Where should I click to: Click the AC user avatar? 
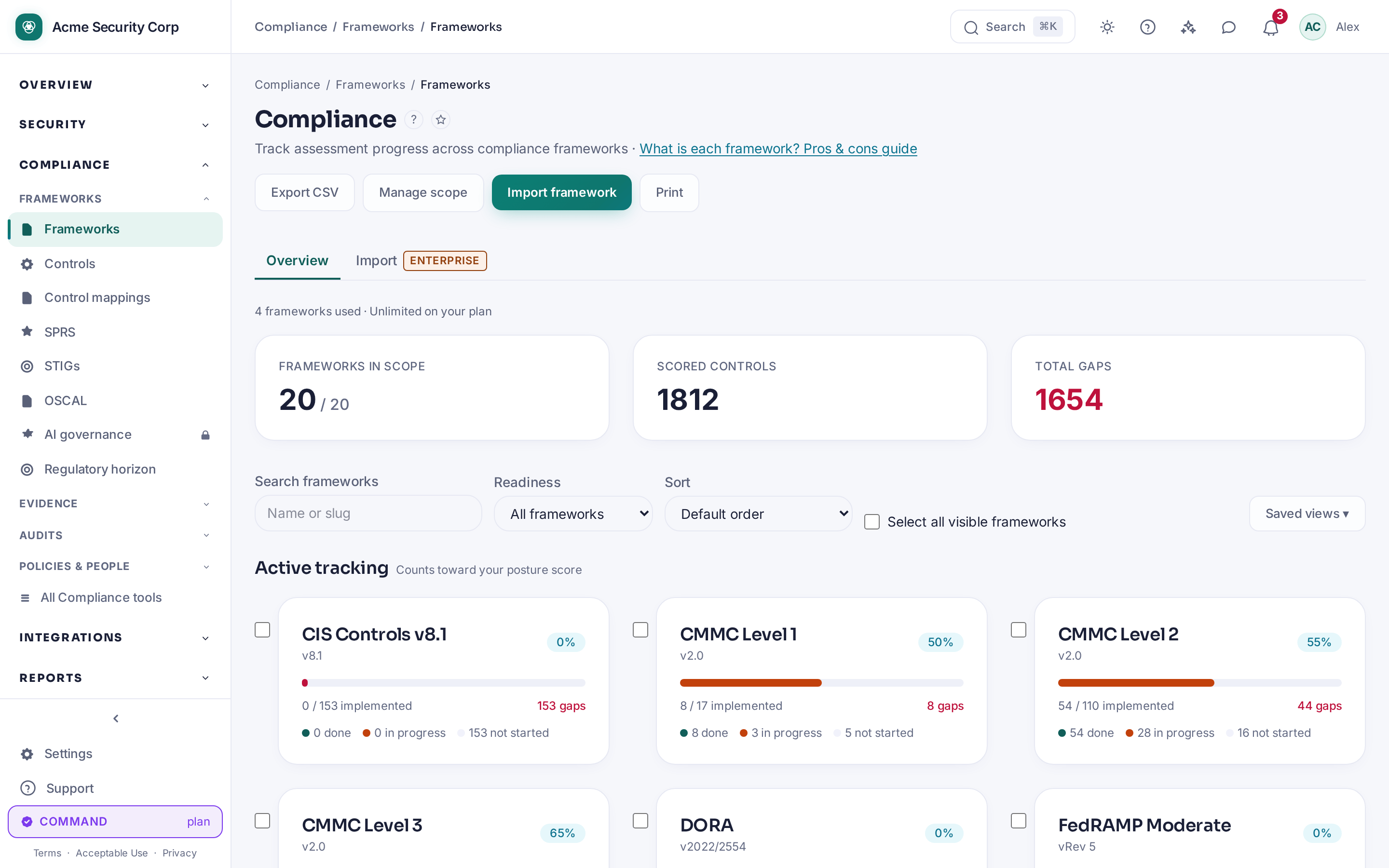pos(1312,27)
